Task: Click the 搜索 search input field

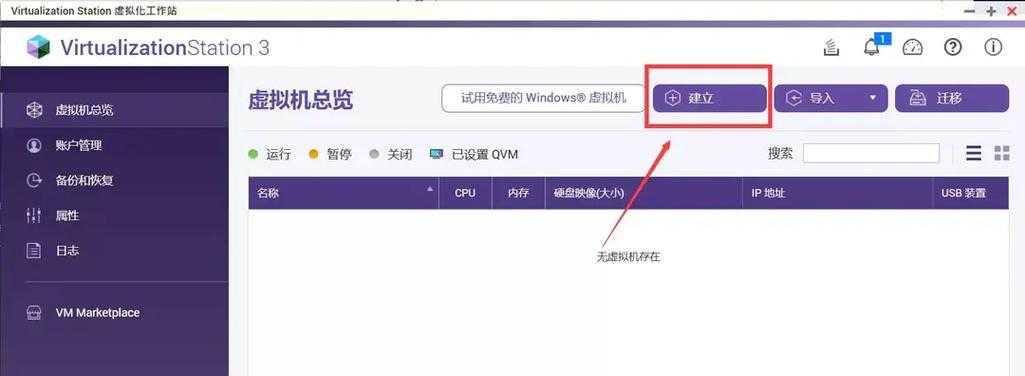Action: click(x=871, y=153)
